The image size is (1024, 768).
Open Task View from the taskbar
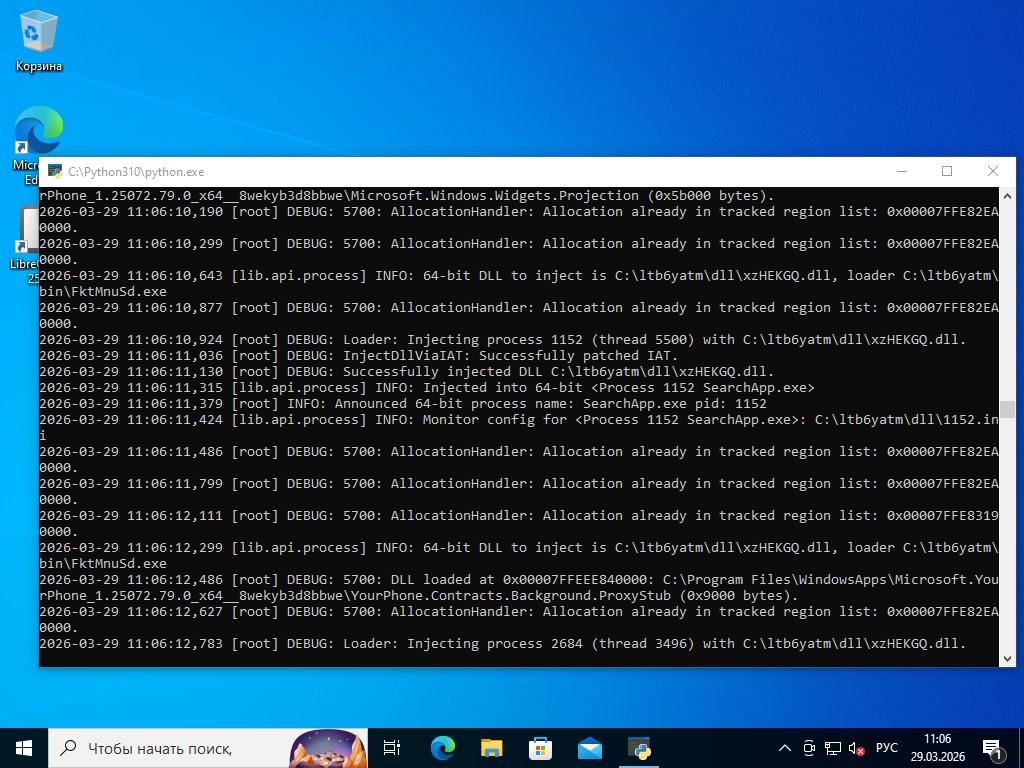coord(392,747)
